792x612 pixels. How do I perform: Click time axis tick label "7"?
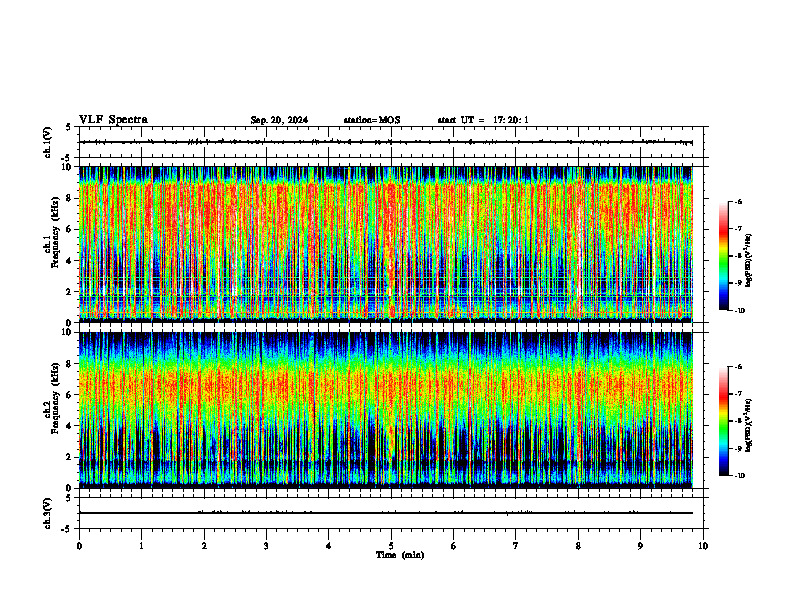point(516,546)
